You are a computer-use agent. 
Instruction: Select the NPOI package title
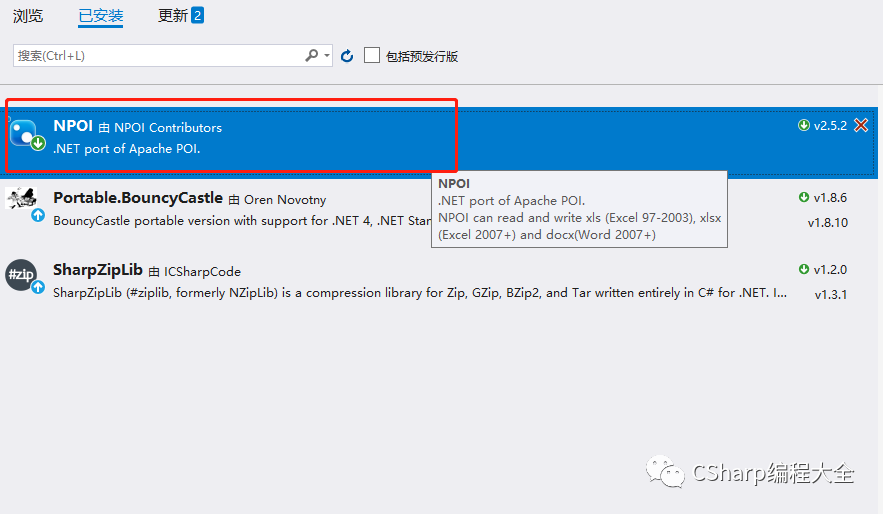73,126
